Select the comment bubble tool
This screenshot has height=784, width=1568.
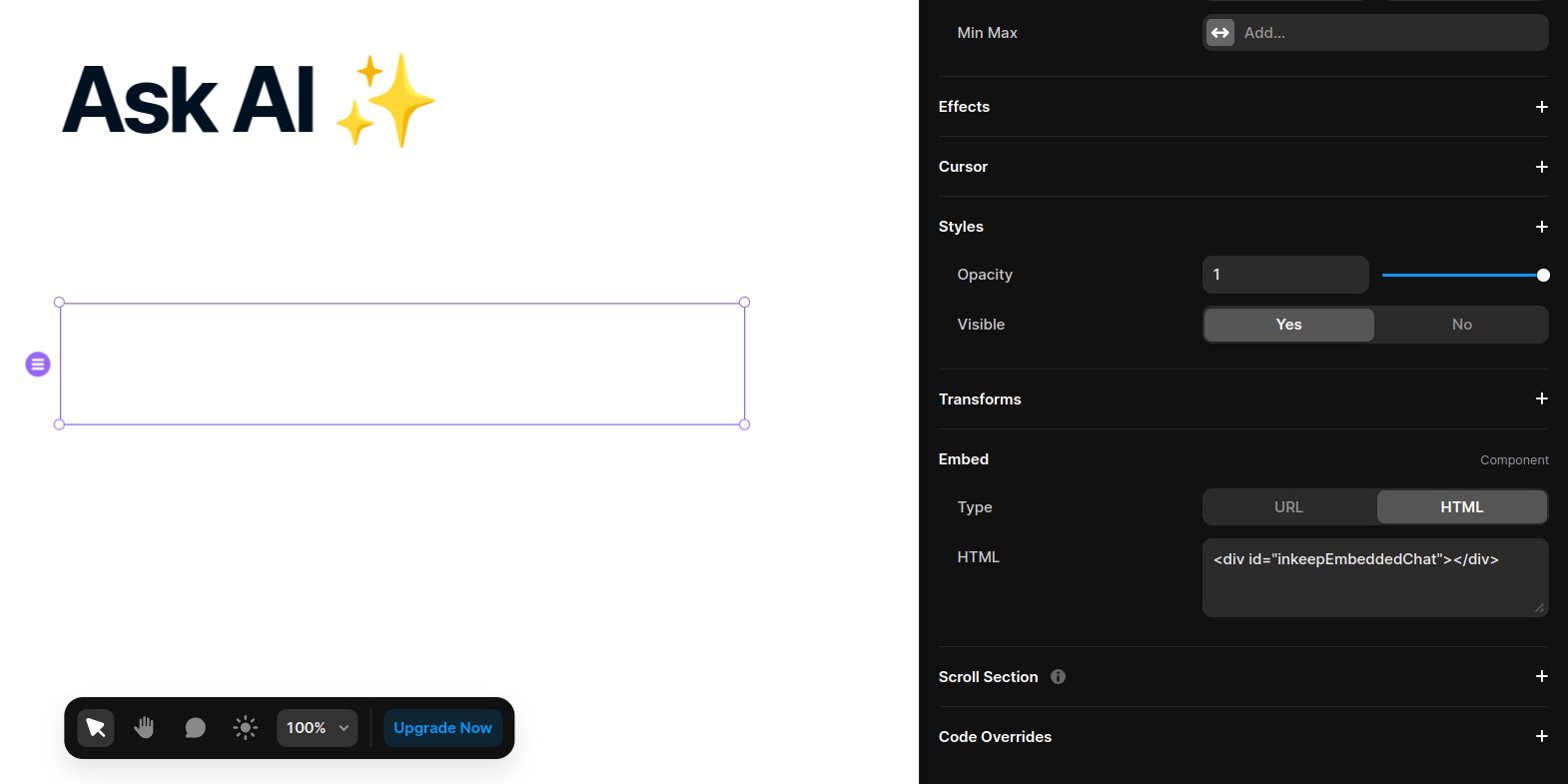pos(195,728)
